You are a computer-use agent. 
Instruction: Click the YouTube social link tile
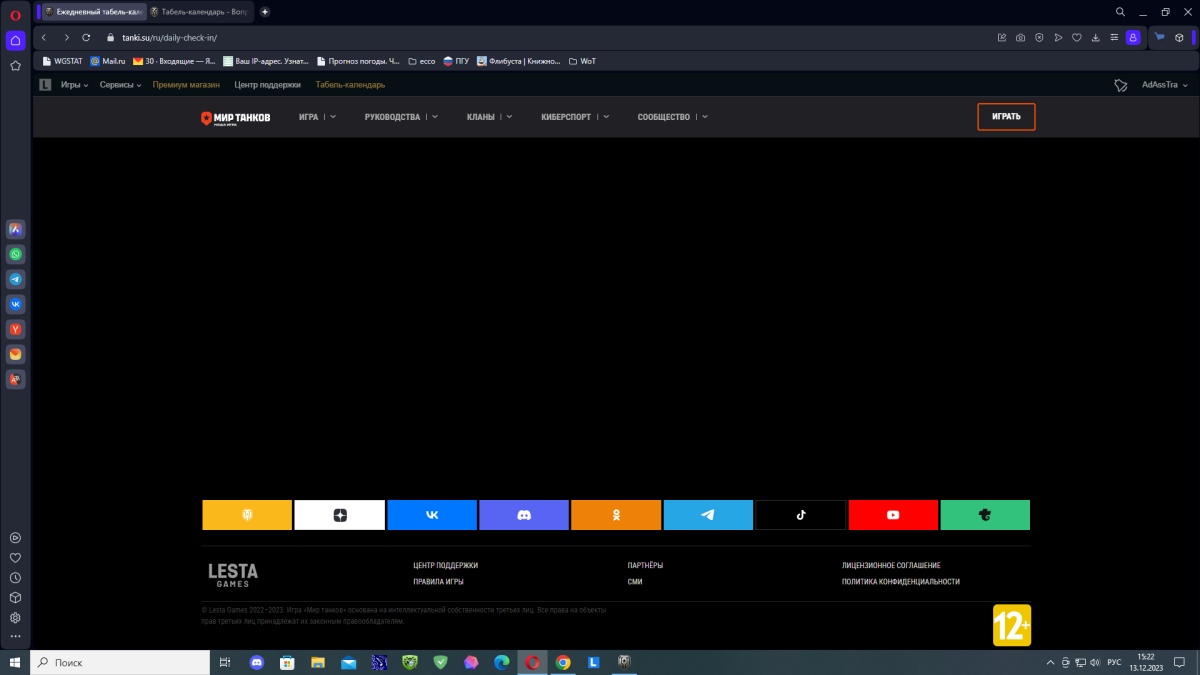click(x=893, y=515)
